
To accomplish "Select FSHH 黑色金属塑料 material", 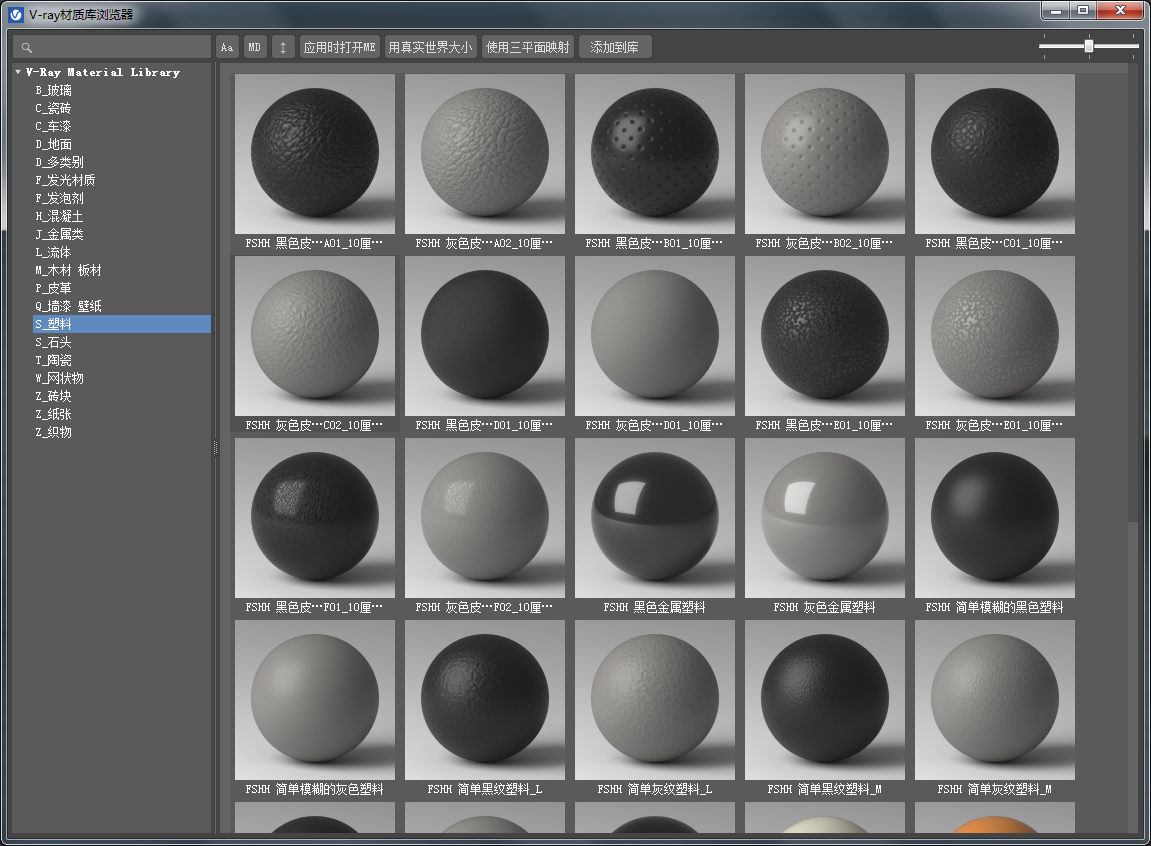I will click(x=655, y=517).
